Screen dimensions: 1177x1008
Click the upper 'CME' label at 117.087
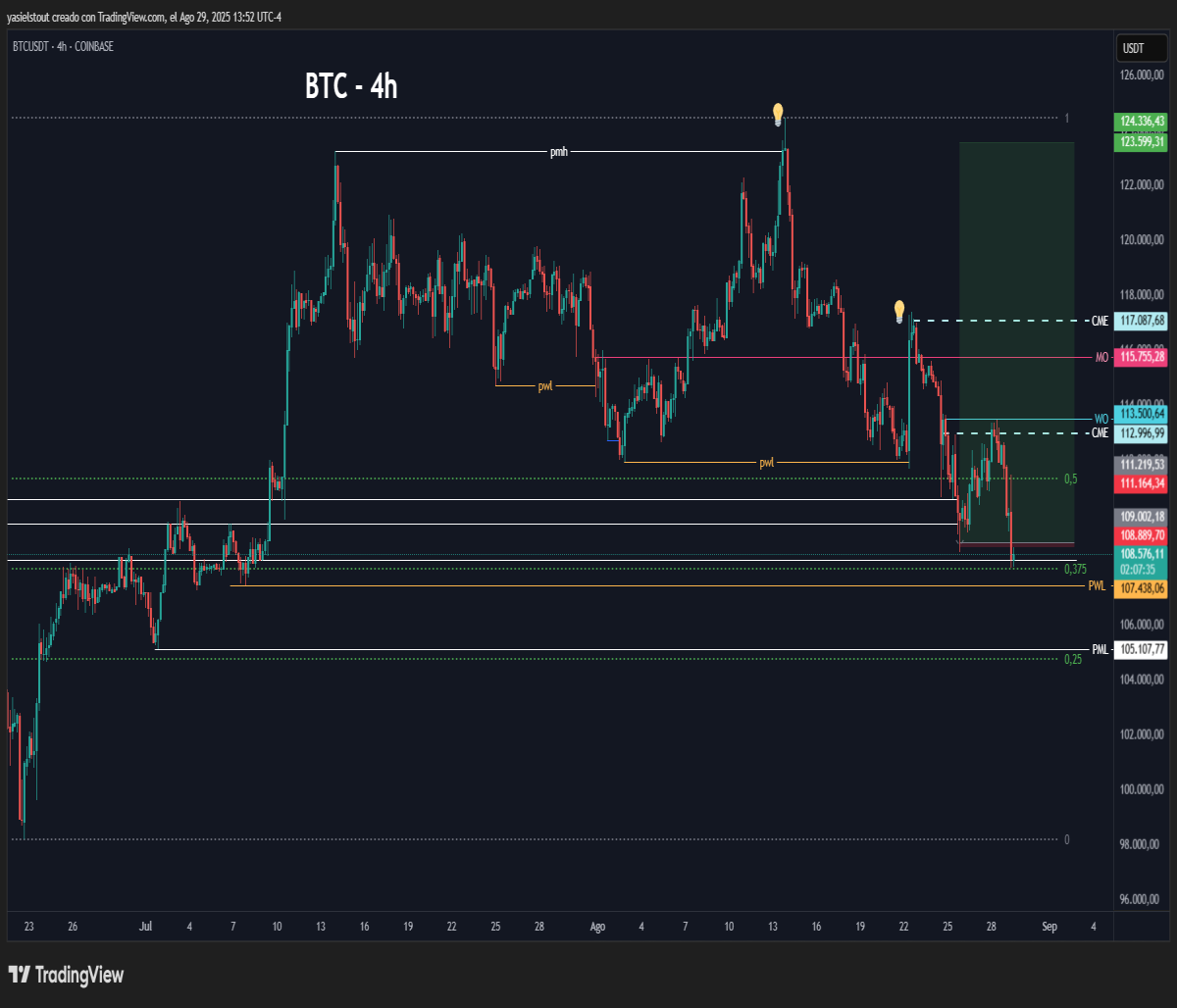click(x=1100, y=321)
